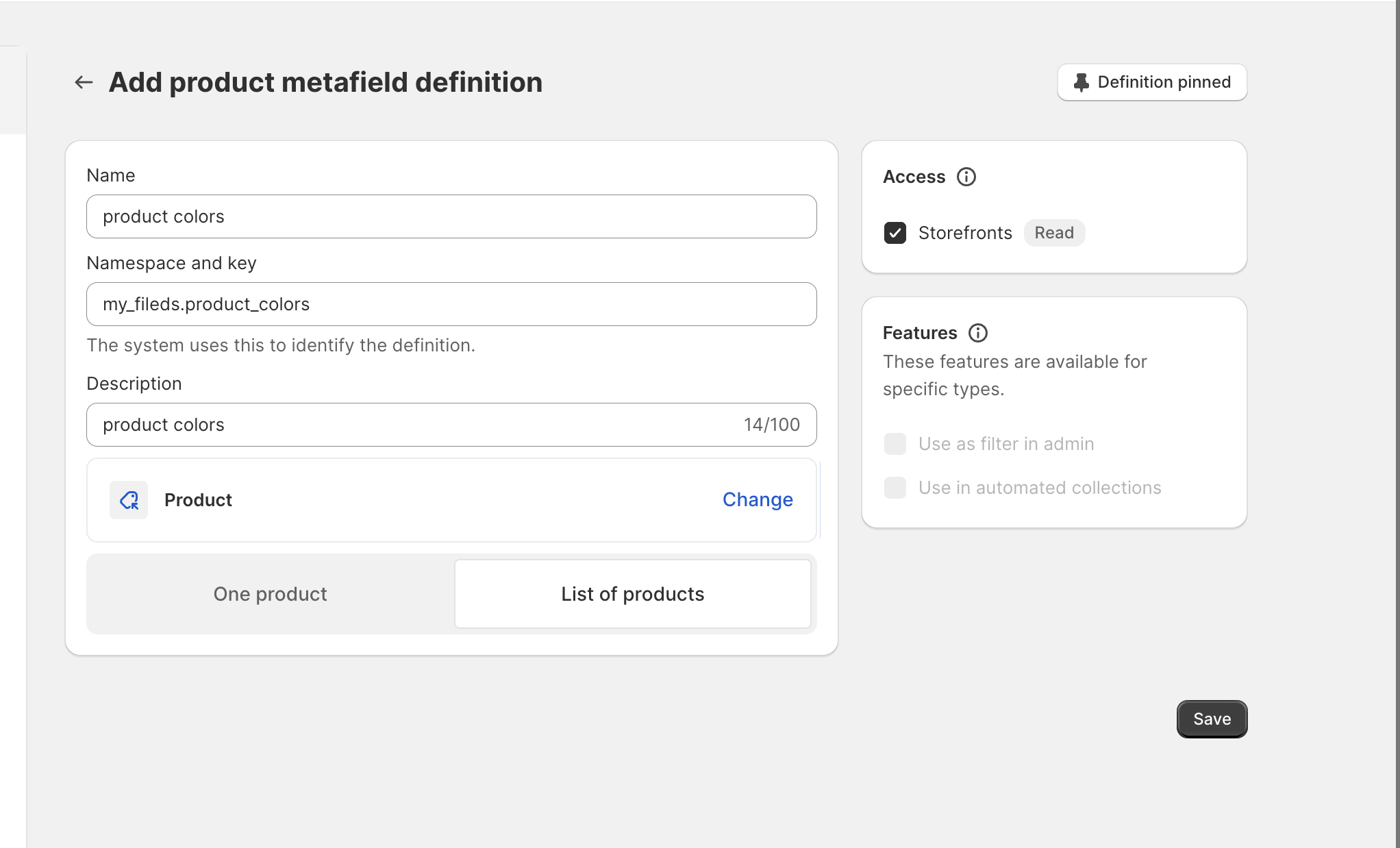Click the Change type link
Image resolution: width=1400 pixels, height=848 pixels.
tap(758, 500)
